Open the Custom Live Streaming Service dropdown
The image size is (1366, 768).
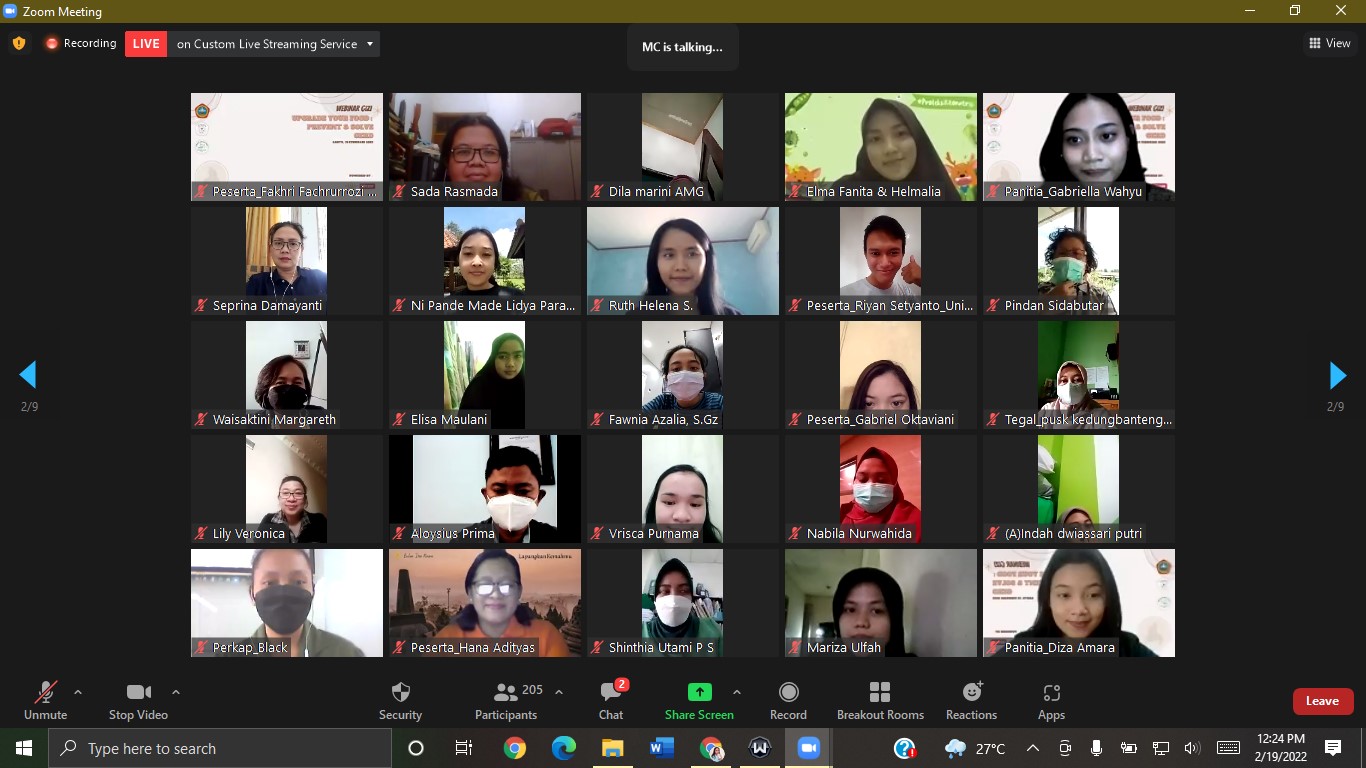370,44
